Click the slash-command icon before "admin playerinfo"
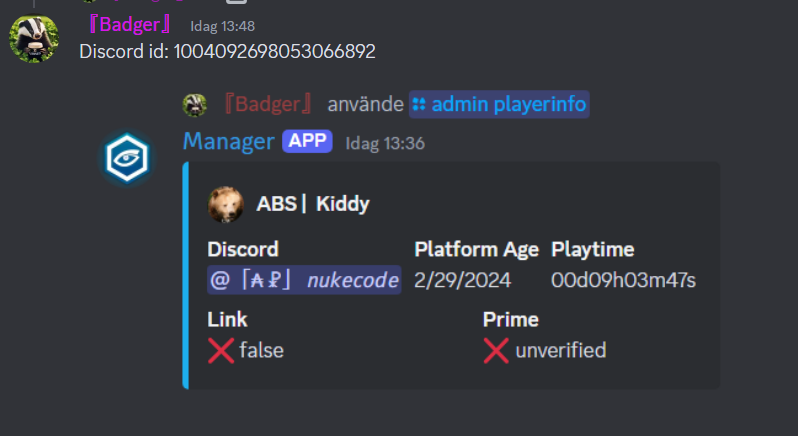Viewport: 798px width, 436px height. pos(420,104)
